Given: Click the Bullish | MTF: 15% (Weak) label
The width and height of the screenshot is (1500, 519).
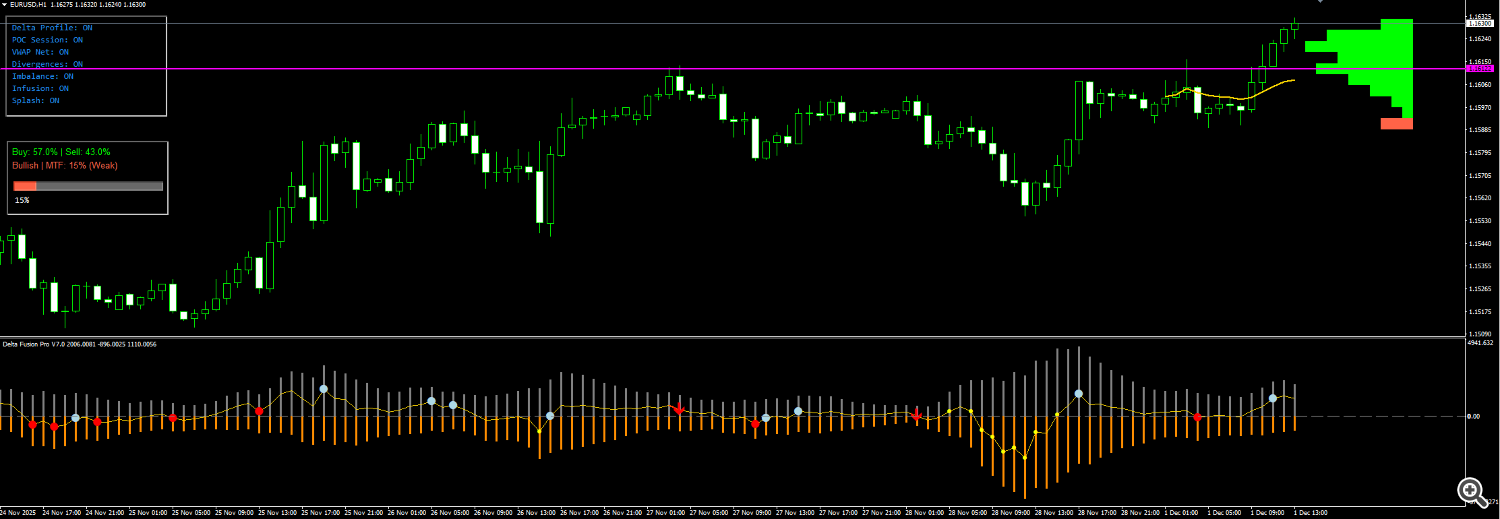Looking at the screenshot, I should (x=65, y=165).
